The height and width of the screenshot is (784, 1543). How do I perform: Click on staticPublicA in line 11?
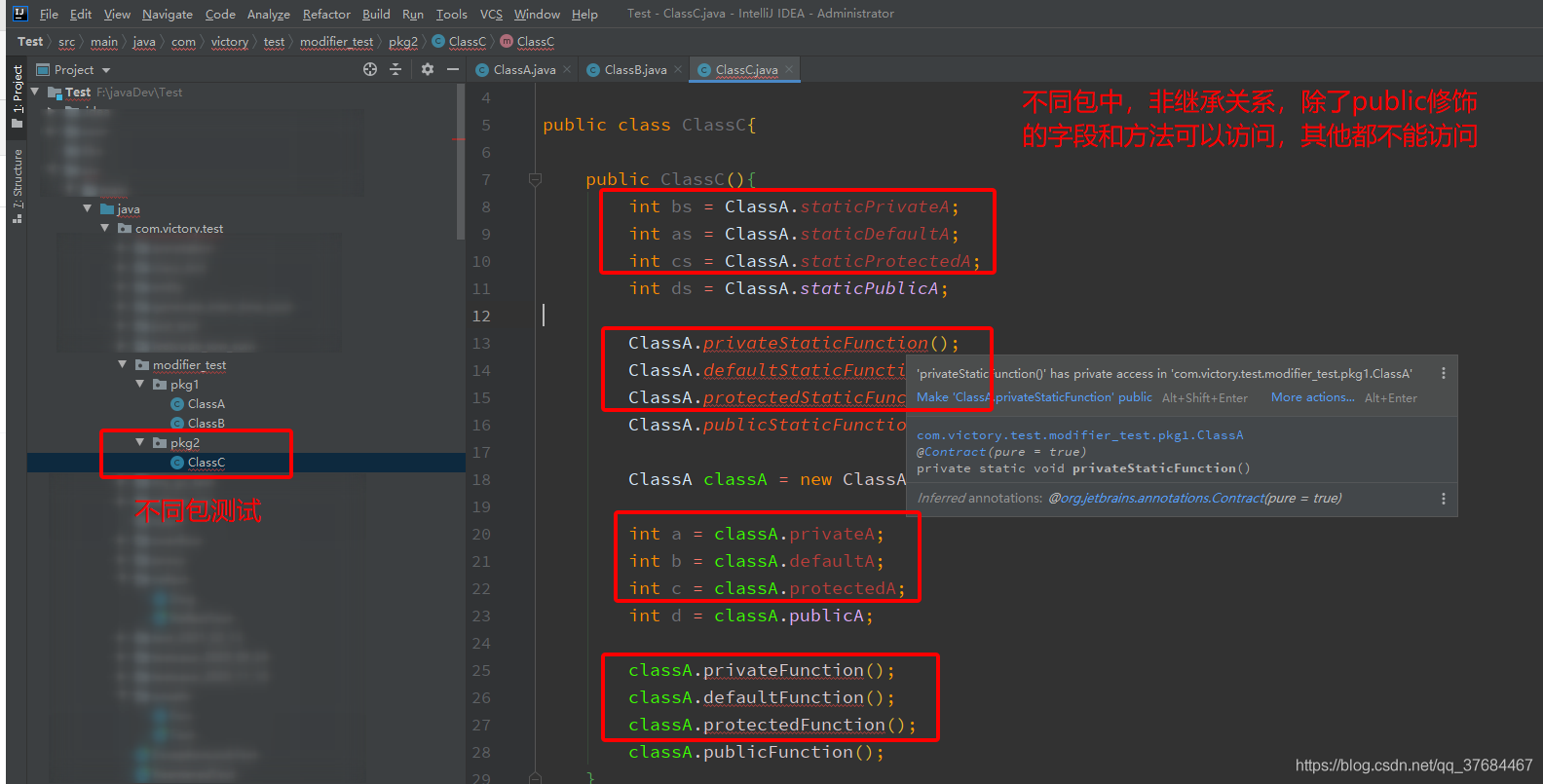click(869, 288)
